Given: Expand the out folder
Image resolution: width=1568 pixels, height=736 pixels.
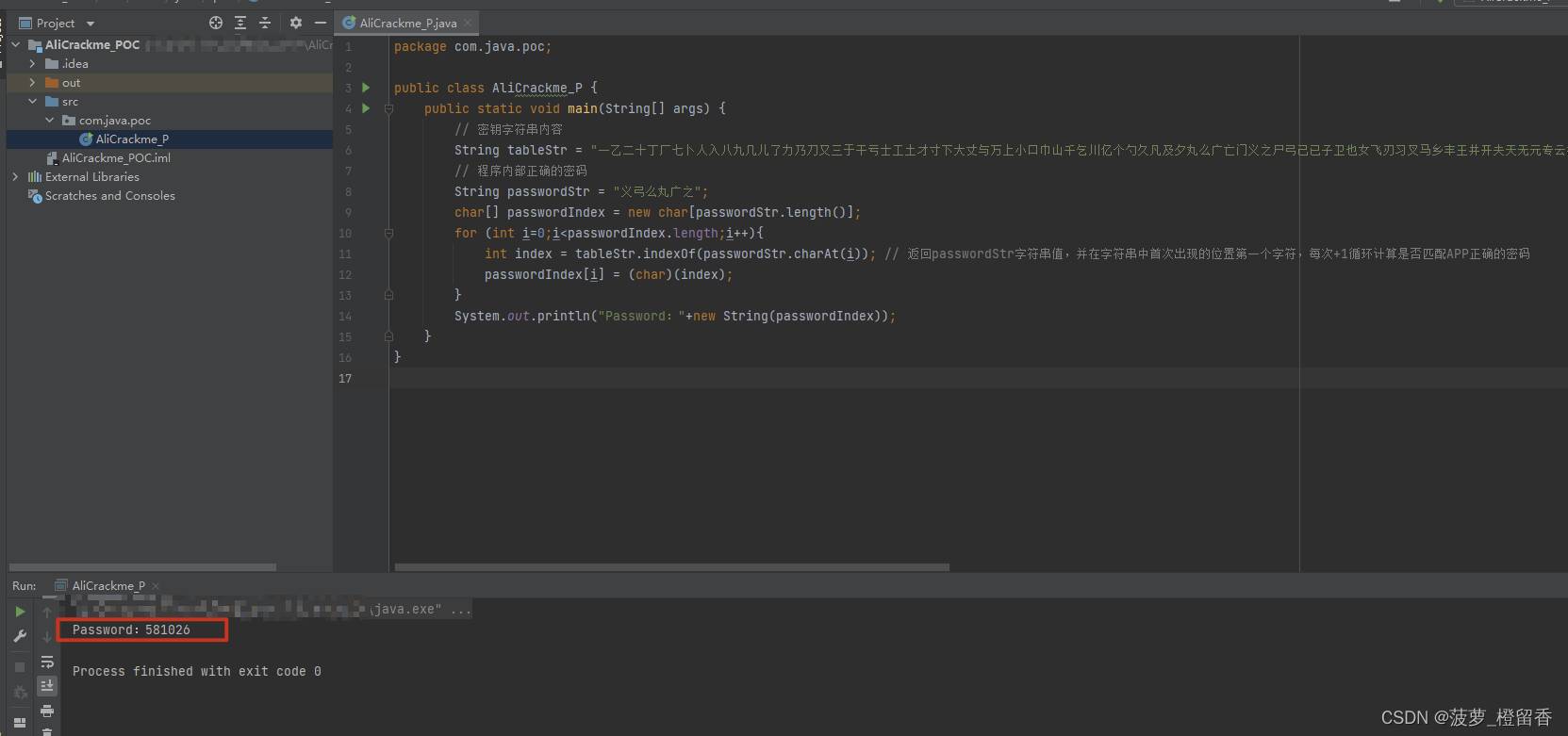Looking at the screenshot, I should pos(33,83).
